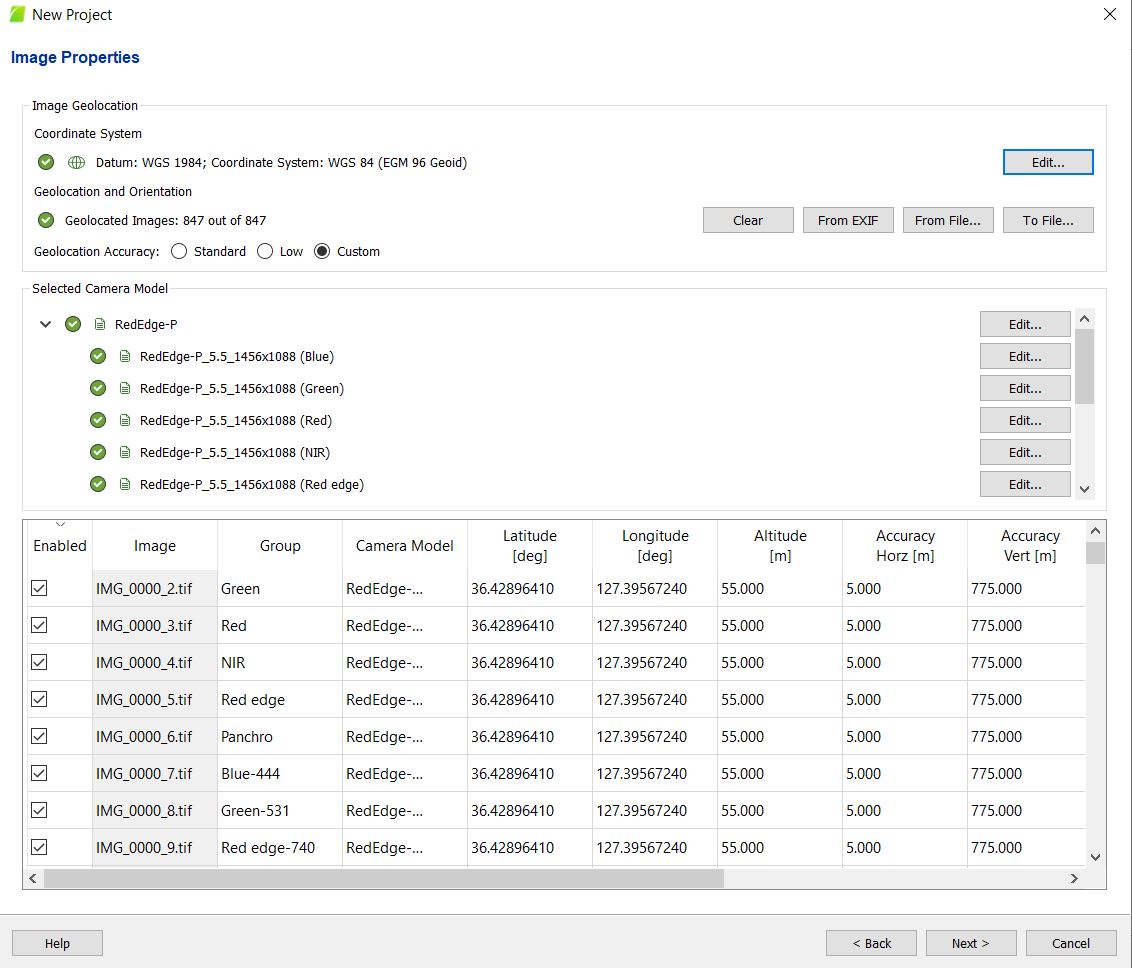Click green check for the (Red) camera model
This screenshot has height=968, width=1132.
point(98,420)
